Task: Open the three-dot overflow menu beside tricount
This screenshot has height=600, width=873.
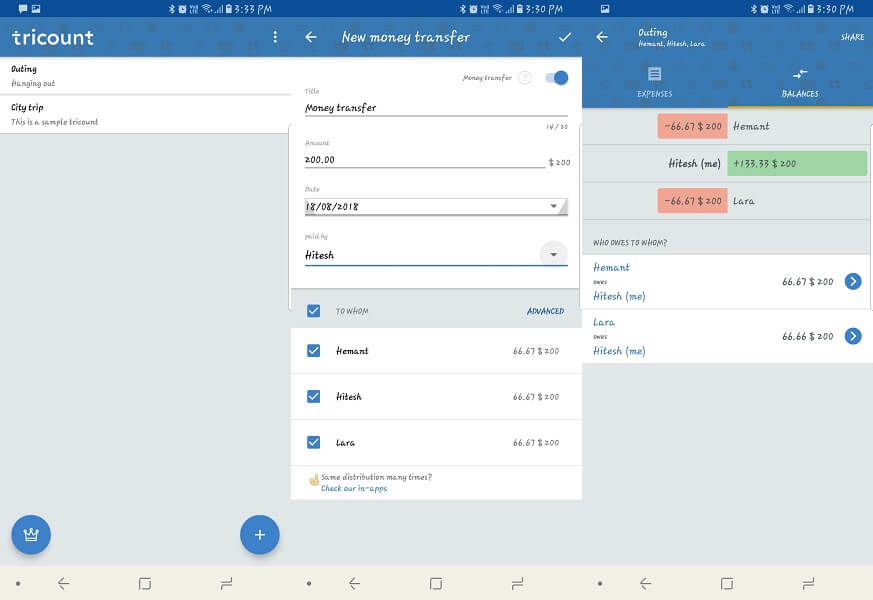Action: click(x=275, y=37)
